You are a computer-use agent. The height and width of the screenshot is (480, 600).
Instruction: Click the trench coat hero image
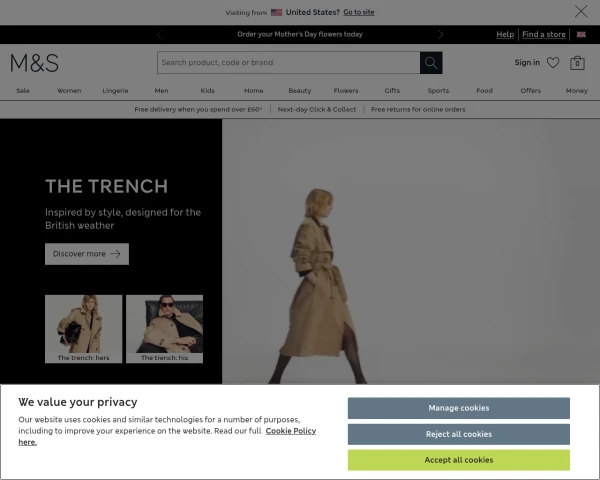pyautogui.click(x=411, y=251)
